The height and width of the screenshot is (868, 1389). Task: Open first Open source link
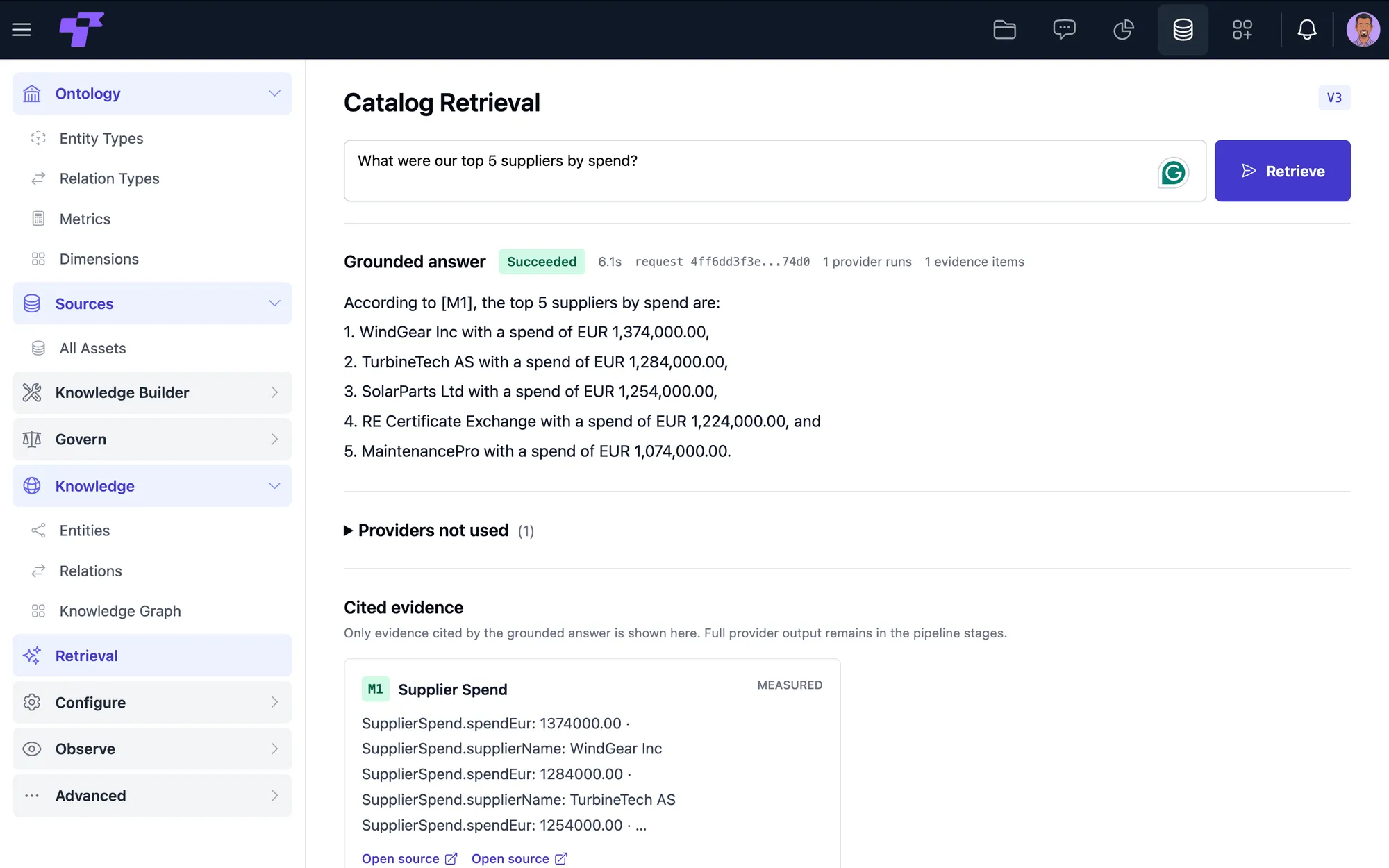(409, 859)
